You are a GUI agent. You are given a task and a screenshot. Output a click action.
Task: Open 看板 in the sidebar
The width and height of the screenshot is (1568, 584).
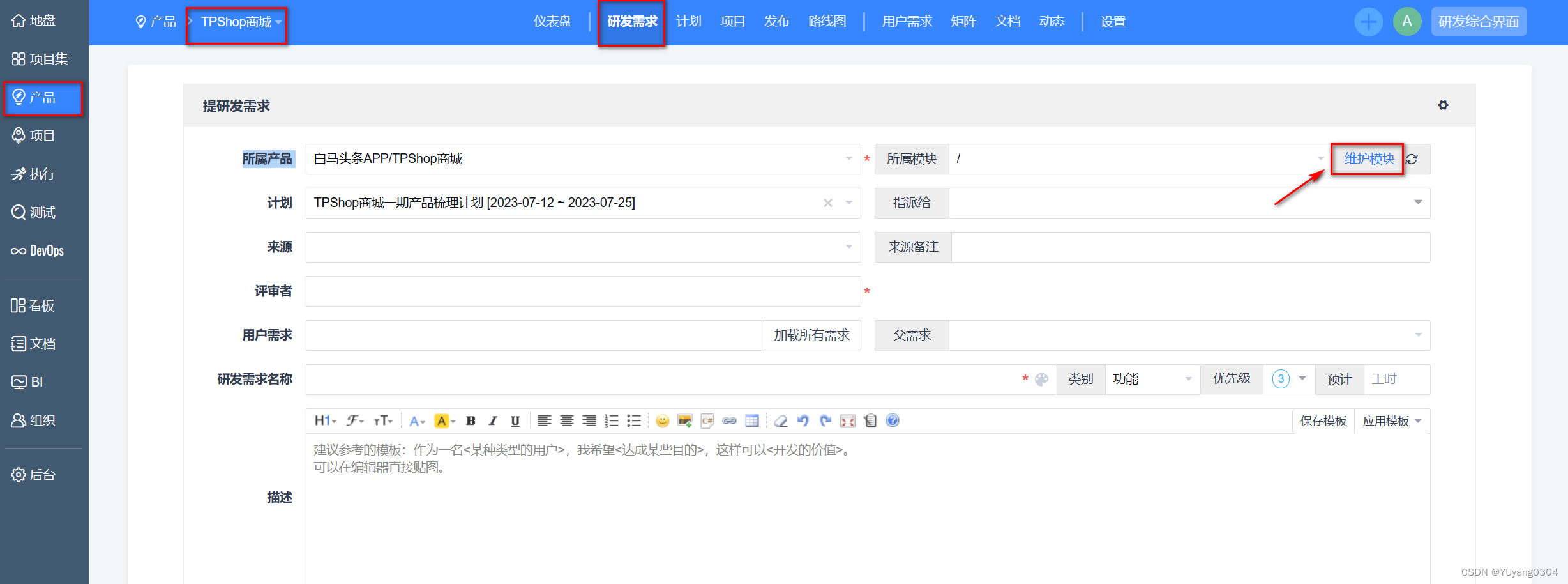point(33,305)
